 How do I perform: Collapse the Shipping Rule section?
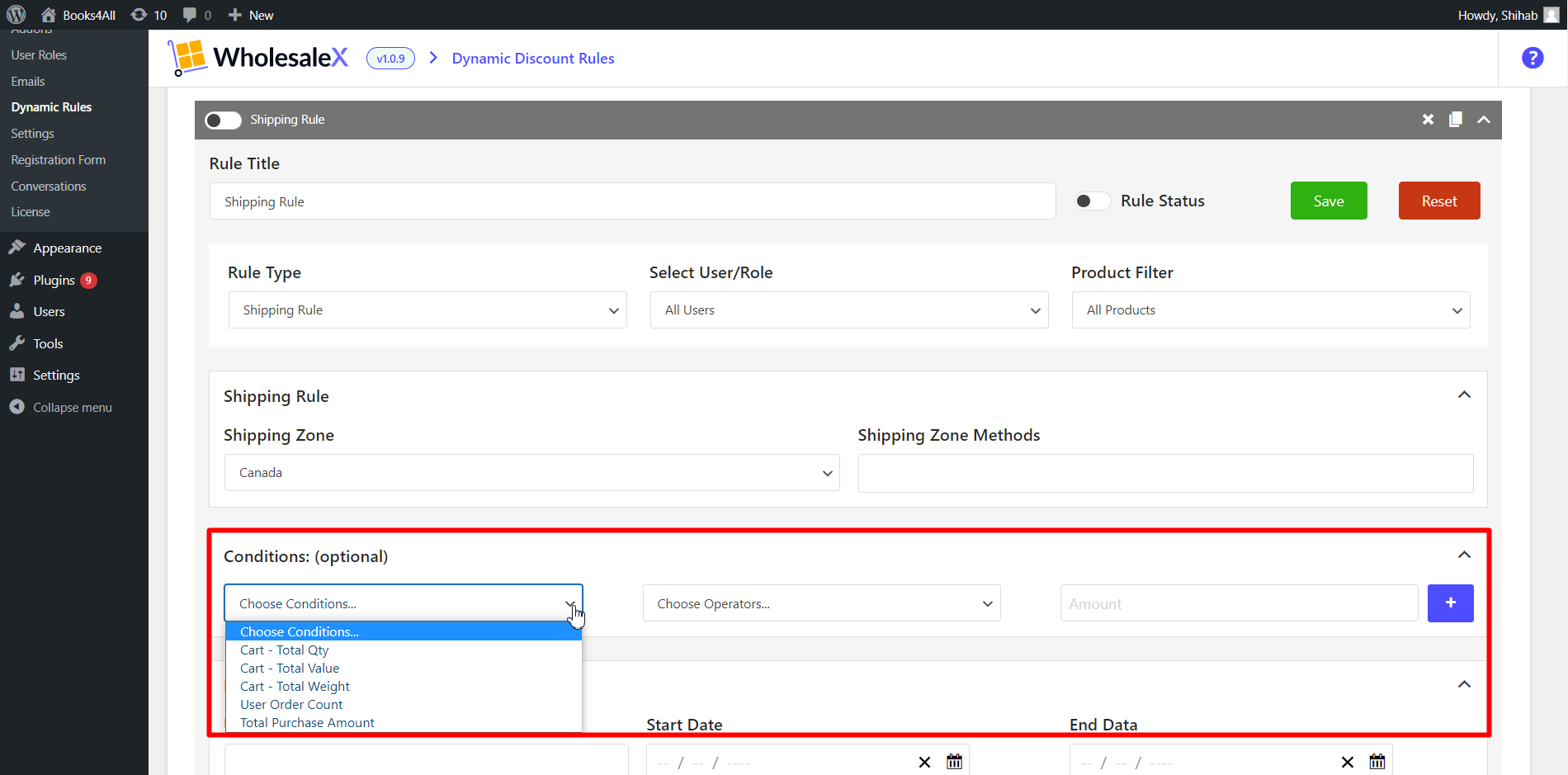click(1464, 395)
